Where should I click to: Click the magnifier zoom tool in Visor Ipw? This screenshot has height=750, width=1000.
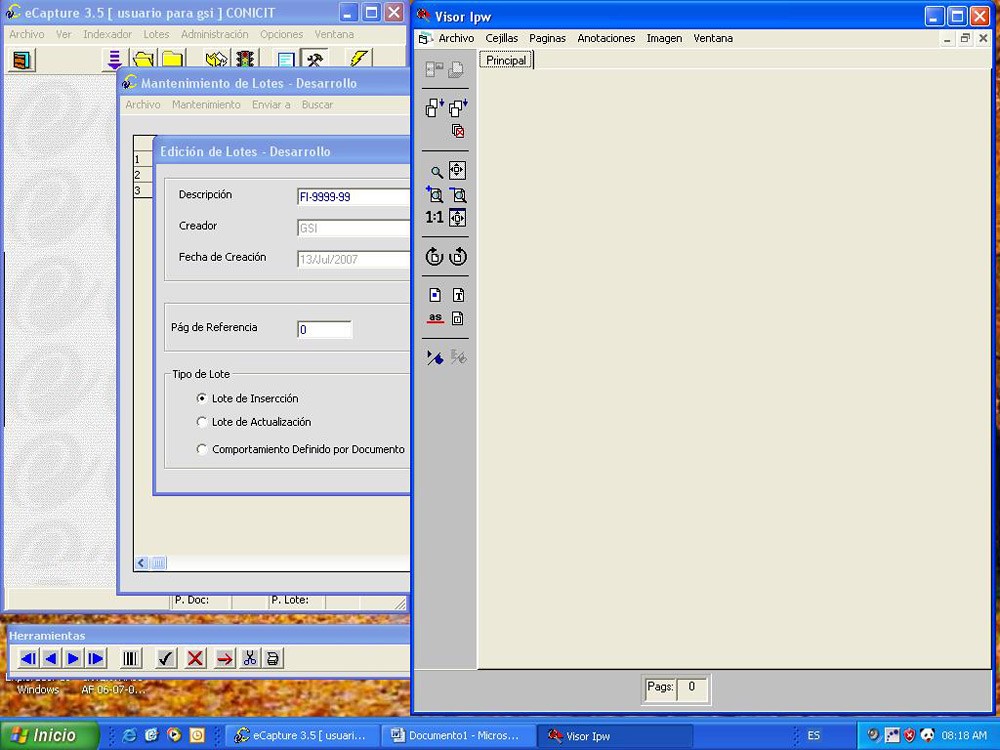(436, 172)
